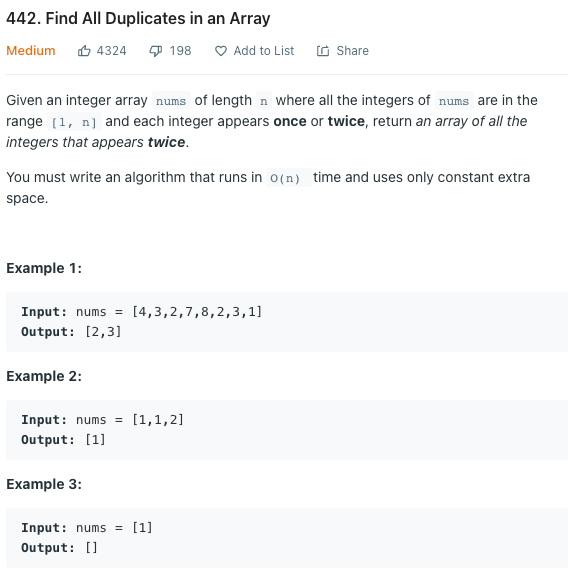Click the Example 1 heading

pyautogui.click(x=44, y=268)
